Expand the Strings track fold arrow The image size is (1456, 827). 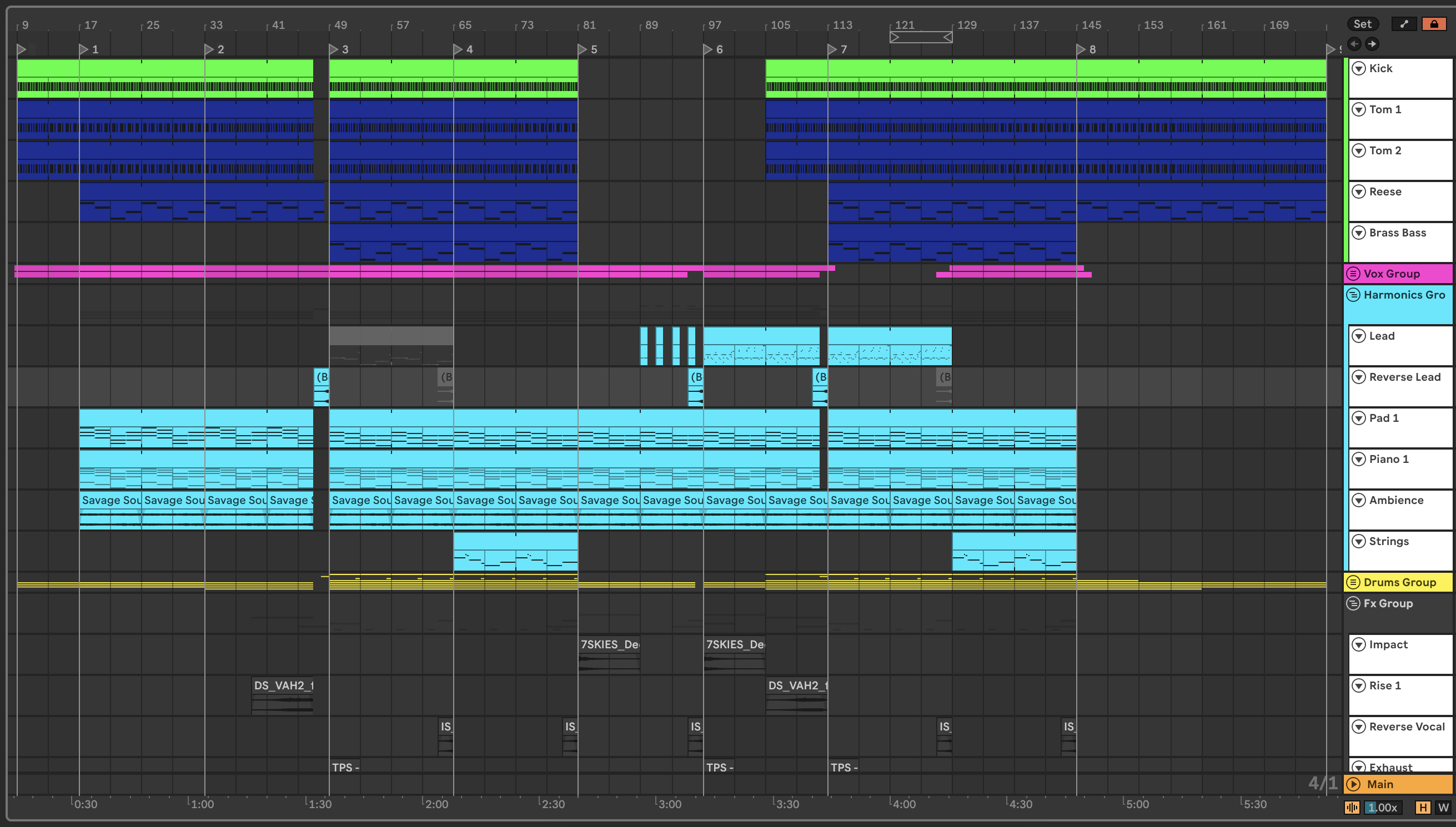pyautogui.click(x=1358, y=541)
